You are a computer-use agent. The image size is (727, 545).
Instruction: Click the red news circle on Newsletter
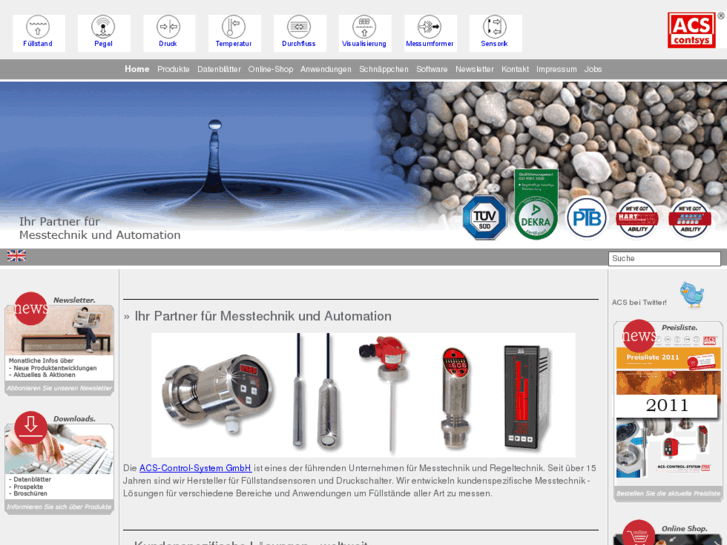click(31, 308)
